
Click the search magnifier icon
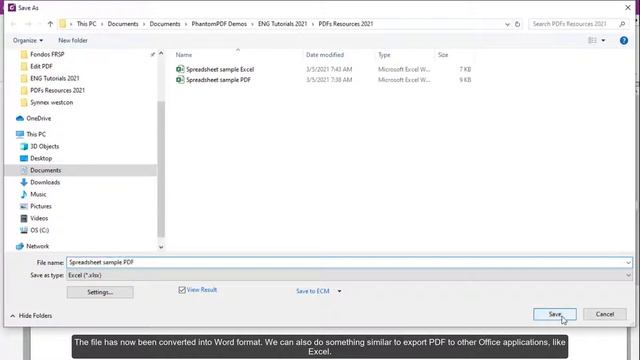pyautogui.click(x=622, y=24)
